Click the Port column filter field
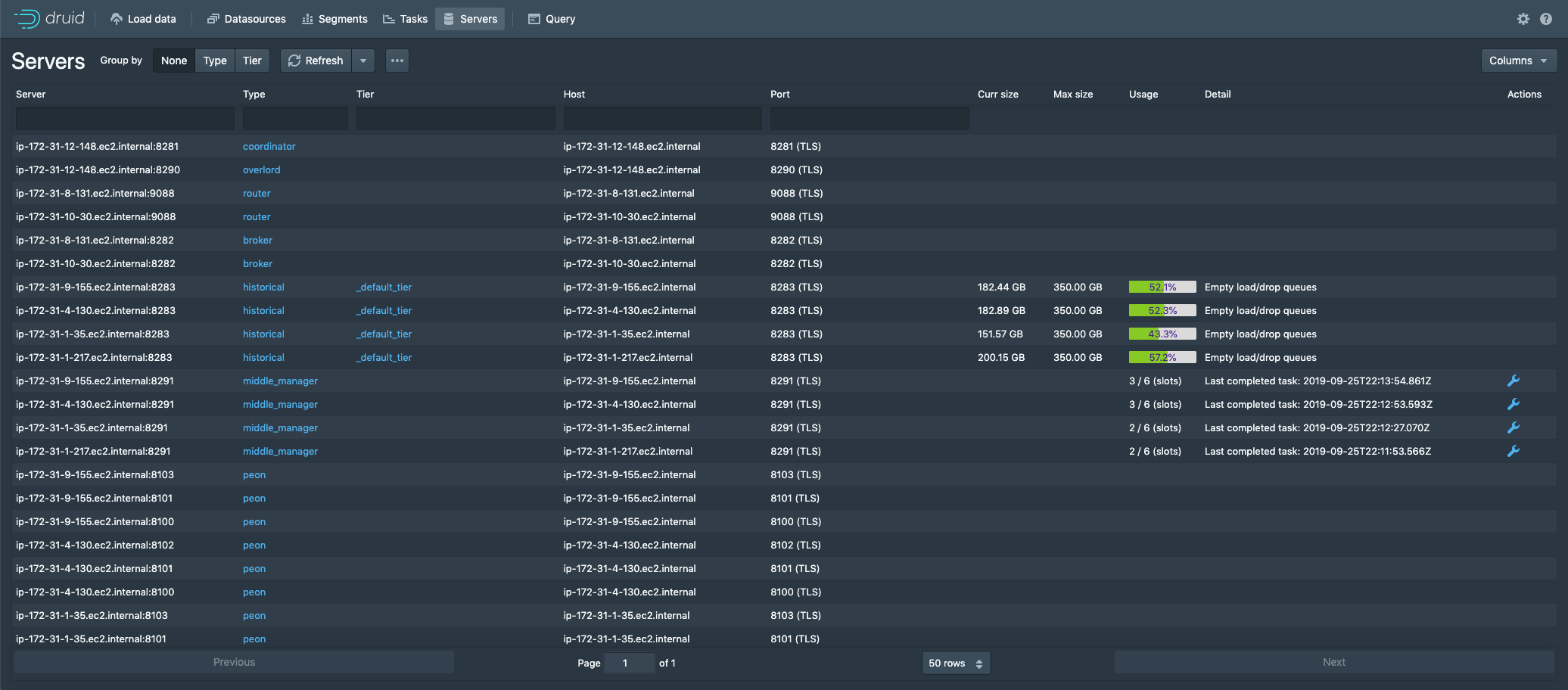Screen dimensions: 1568x690 pos(870,119)
